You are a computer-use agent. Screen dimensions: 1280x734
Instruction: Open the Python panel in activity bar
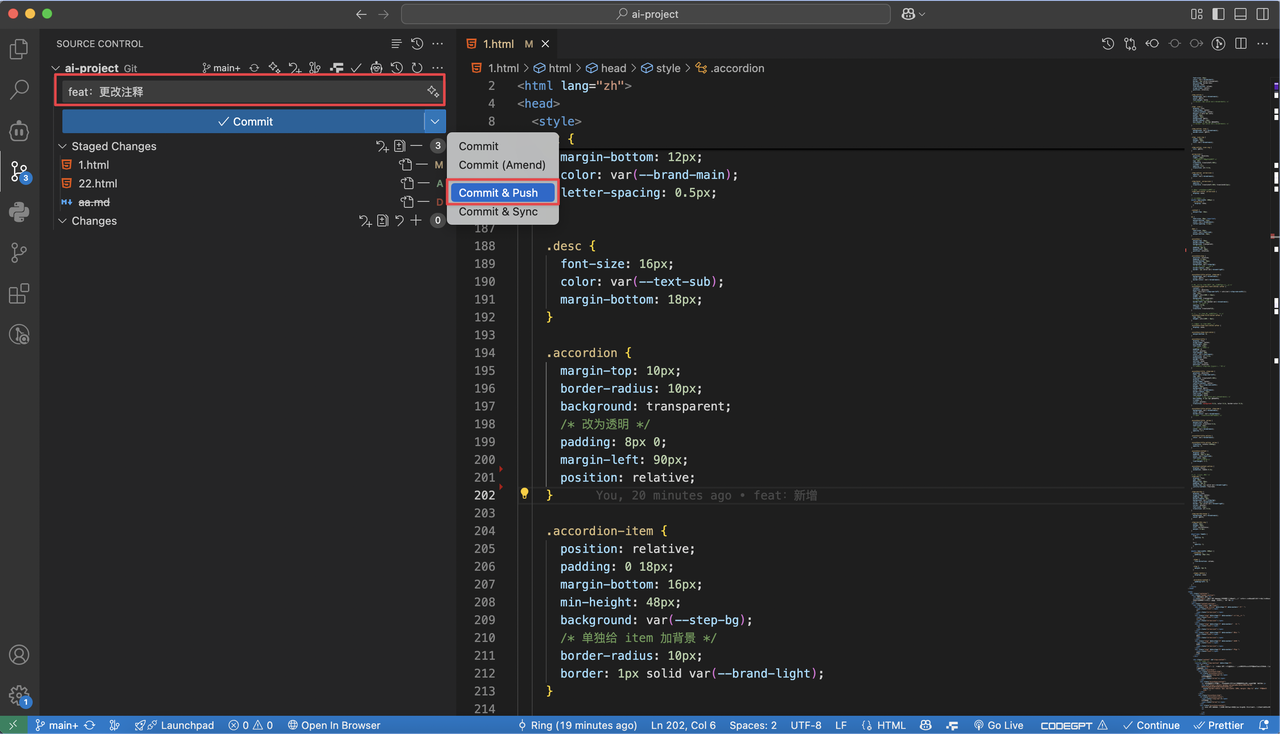pyautogui.click(x=19, y=212)
